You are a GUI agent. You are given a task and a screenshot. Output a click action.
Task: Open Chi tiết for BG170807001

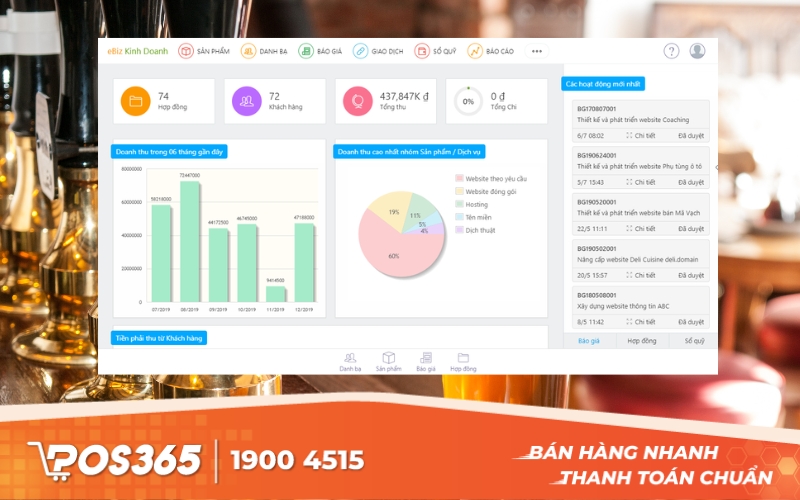(x=641, y=135)
